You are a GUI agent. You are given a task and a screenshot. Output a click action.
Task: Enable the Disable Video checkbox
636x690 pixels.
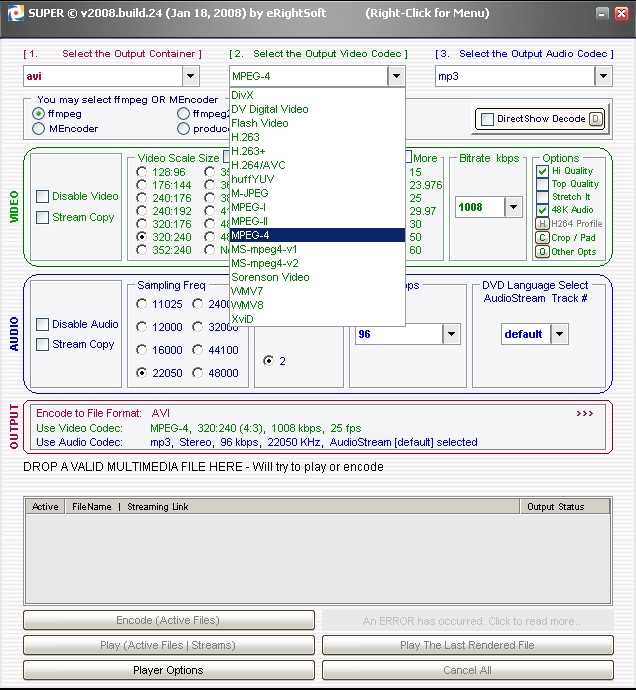(x=43, y=197)
